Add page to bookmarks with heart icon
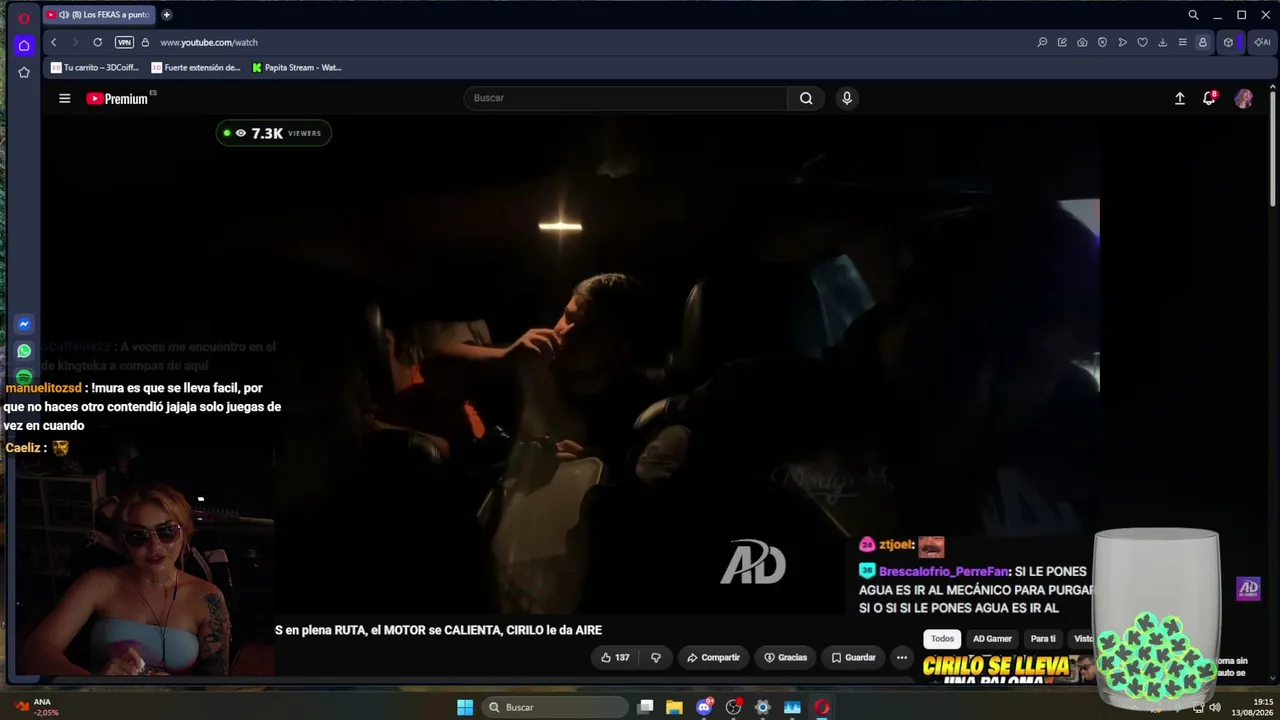Screen dimensions: 1280x720 point(1142,42)
